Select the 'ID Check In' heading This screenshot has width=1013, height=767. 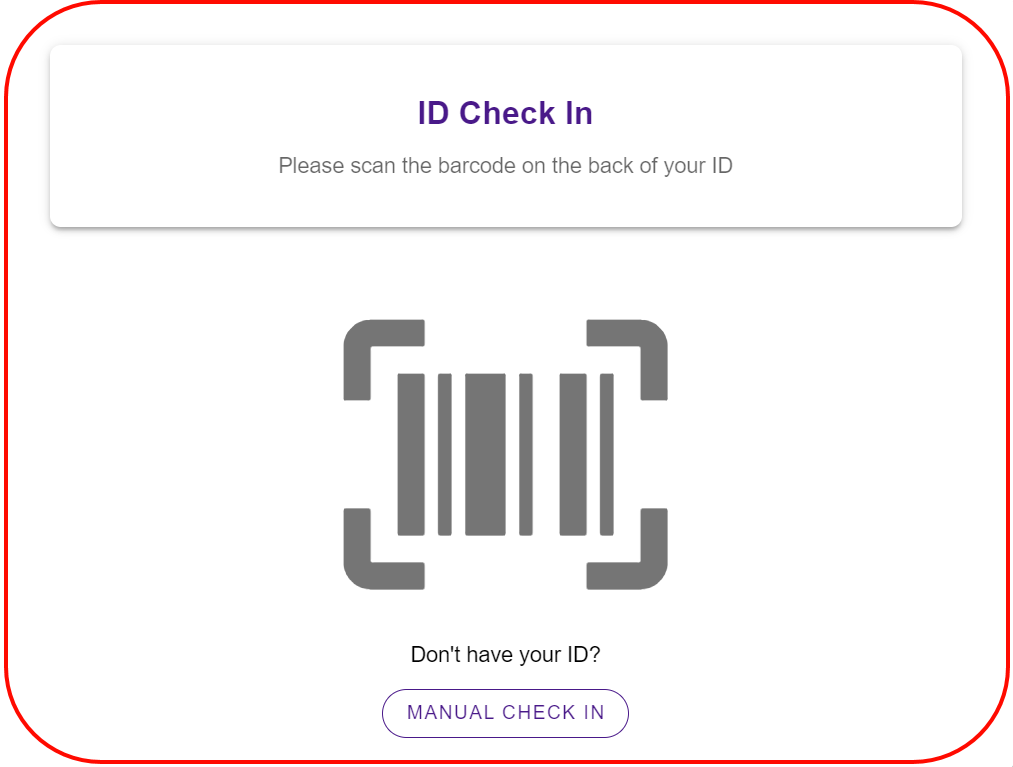(505, 113)
